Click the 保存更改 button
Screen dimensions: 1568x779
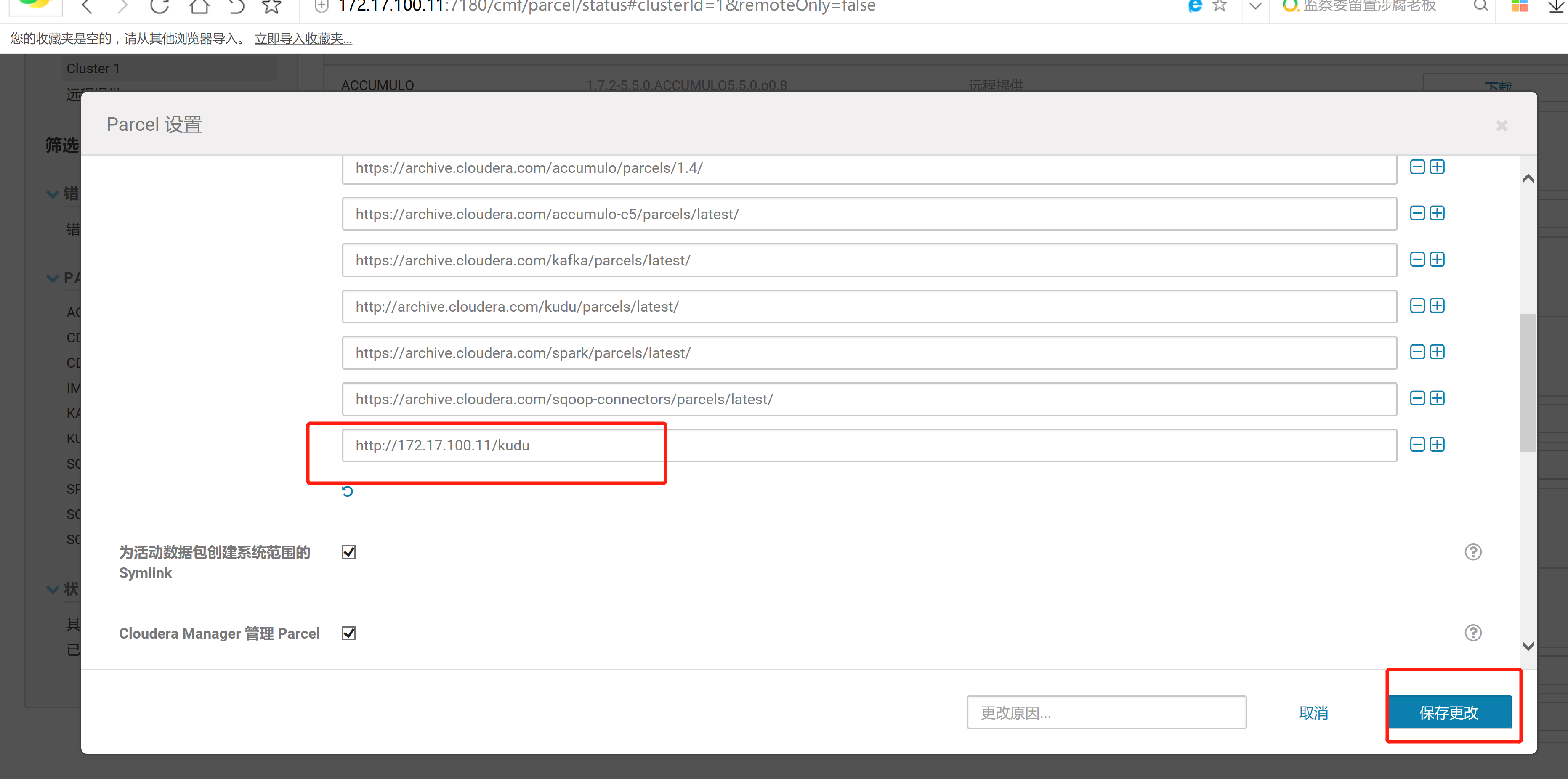pyautogui.click(x=1449, y=712)
